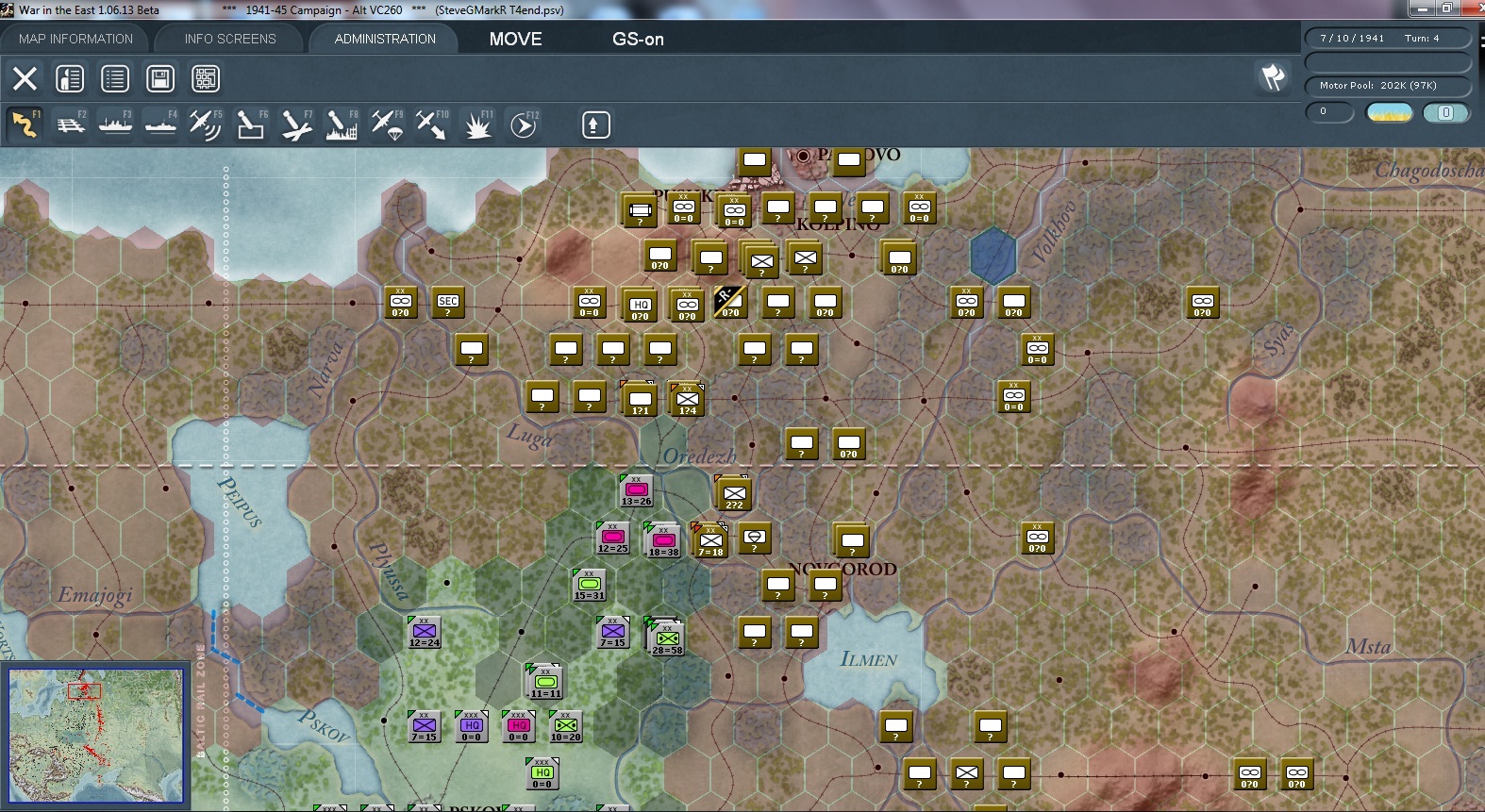Viewport: 1485px width, 812px height.
Task: Select the green motorized unit labeled 15=31
Action: click(589, 585)
